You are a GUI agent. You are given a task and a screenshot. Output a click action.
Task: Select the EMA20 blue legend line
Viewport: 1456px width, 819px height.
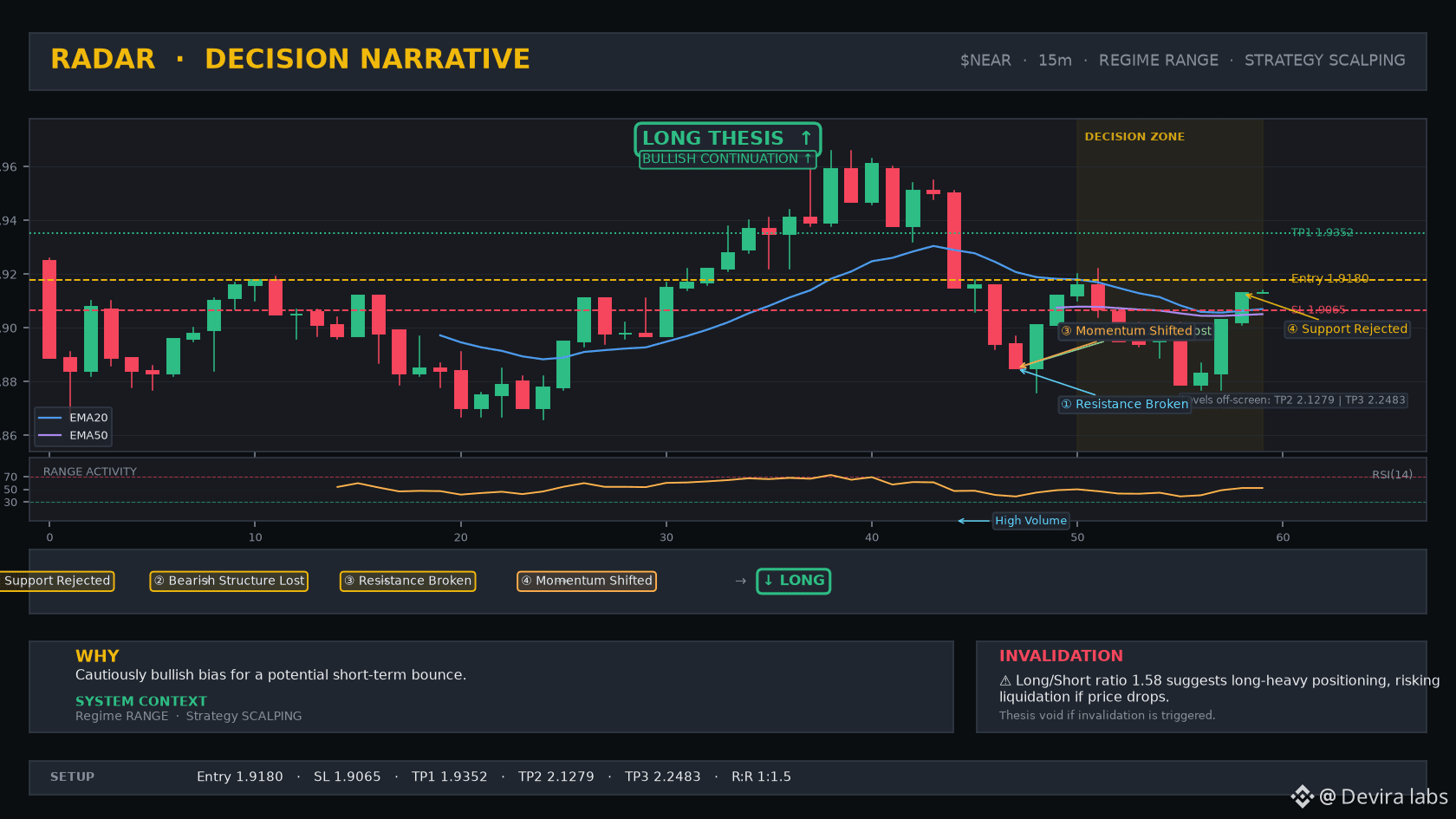click(x=50, y=418)
